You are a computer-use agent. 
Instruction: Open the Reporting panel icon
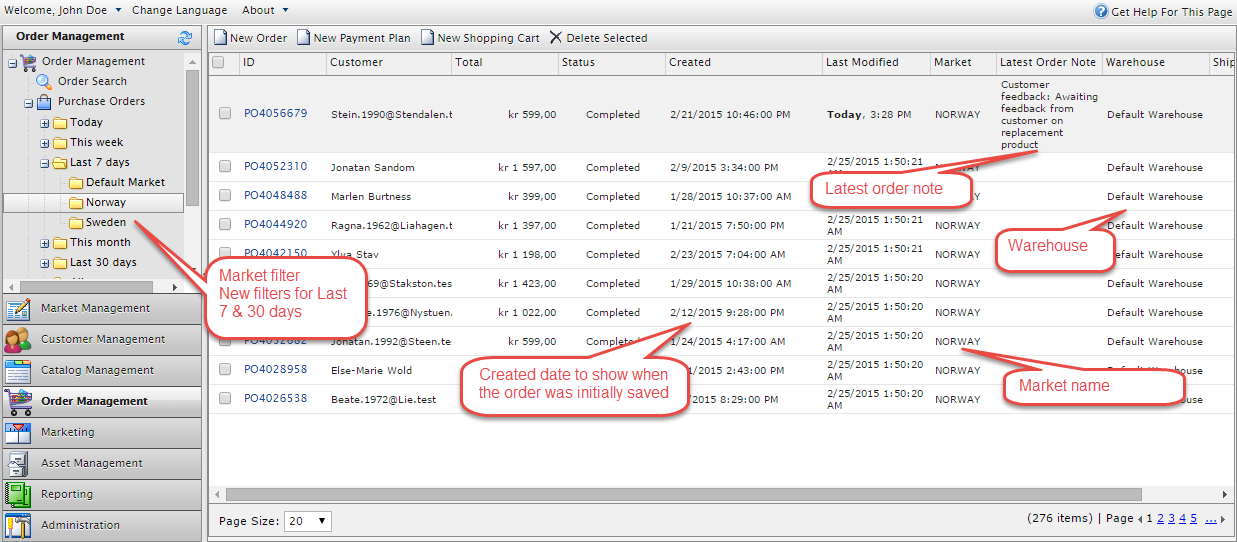18,495
